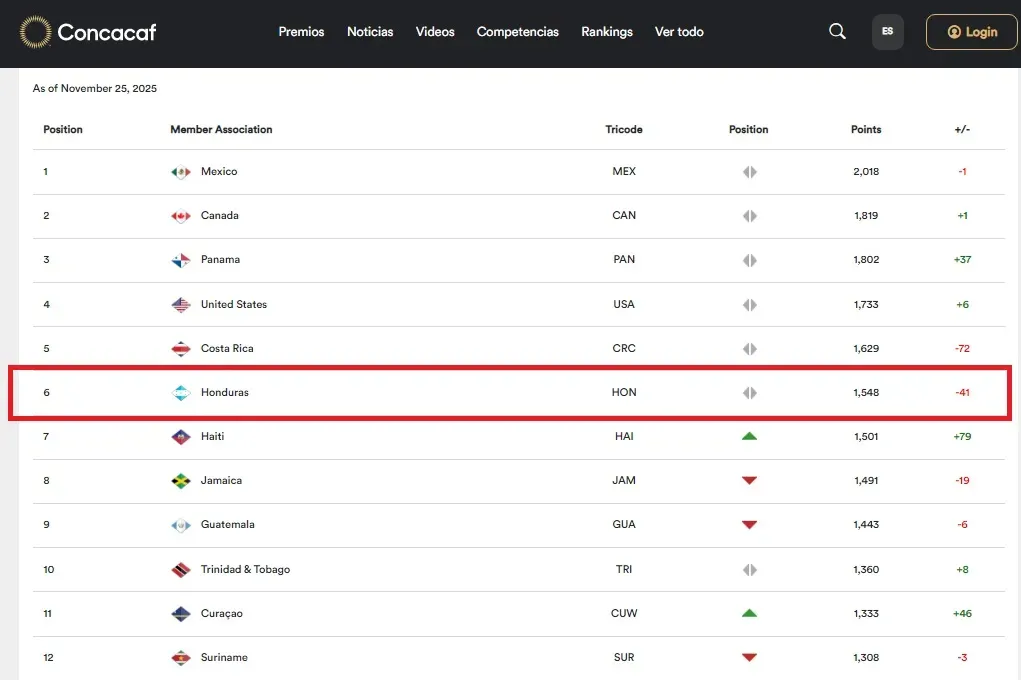The height and width of the screenshot is (680, 1021).
Task: Open the Videos link
Action: 435,32
